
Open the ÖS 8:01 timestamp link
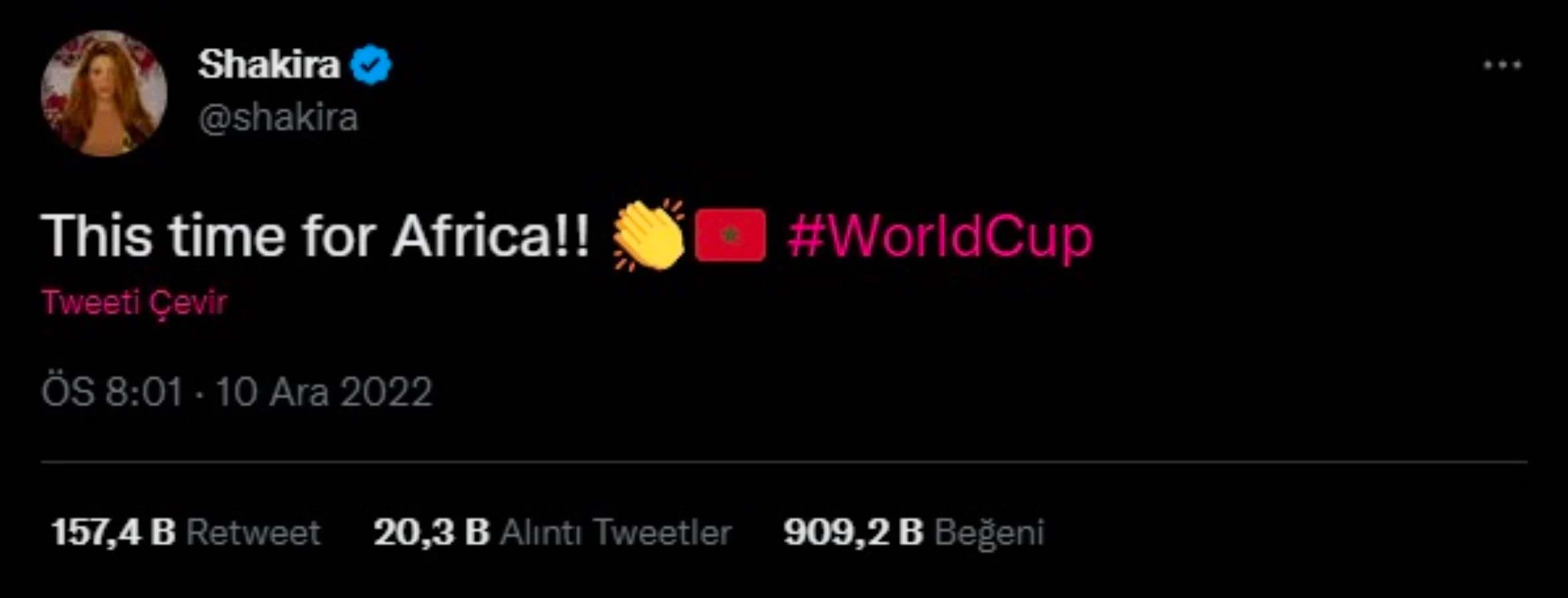(x=112, y=391)
